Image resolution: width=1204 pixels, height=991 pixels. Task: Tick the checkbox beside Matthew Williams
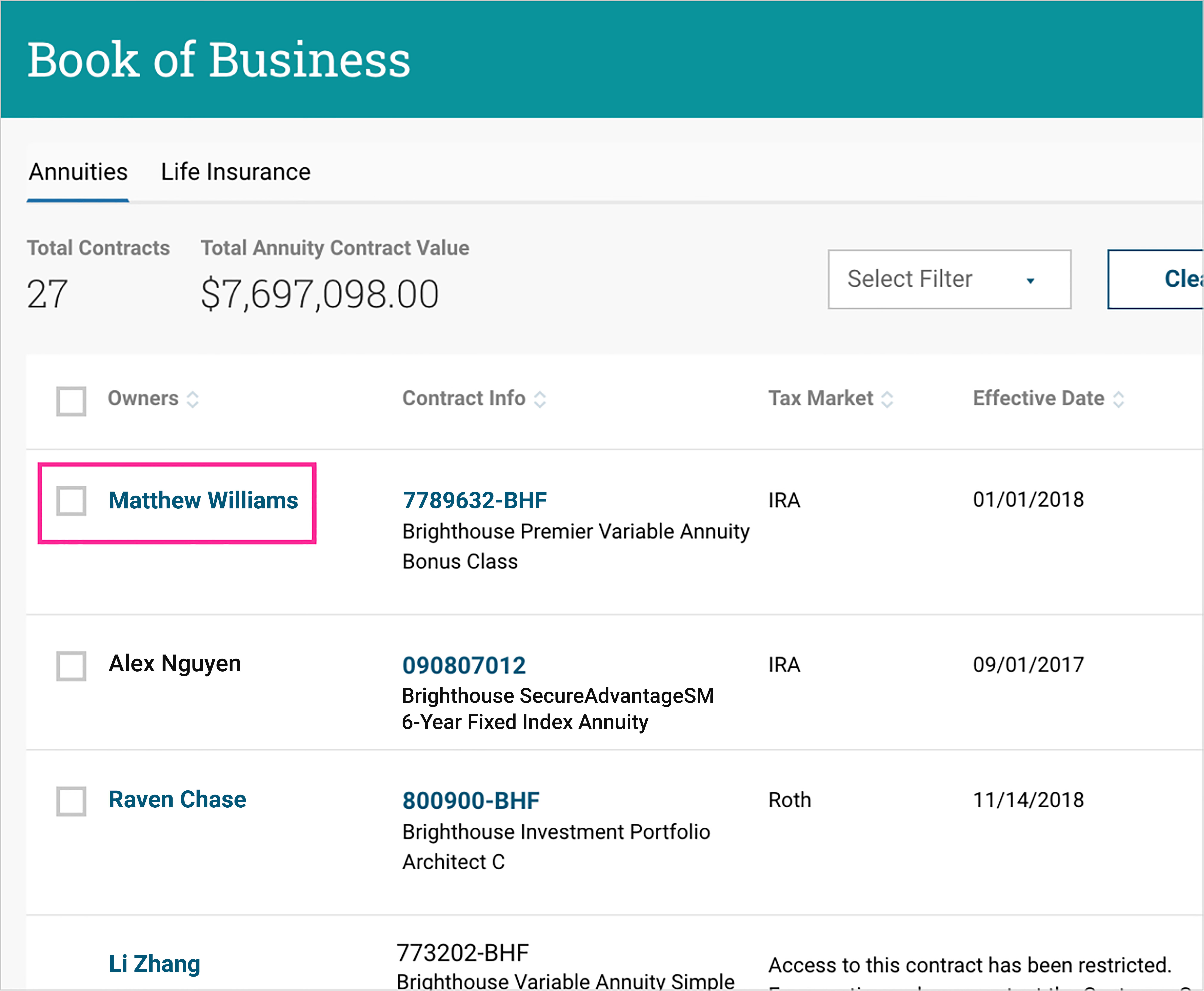[x=71, y=501]
